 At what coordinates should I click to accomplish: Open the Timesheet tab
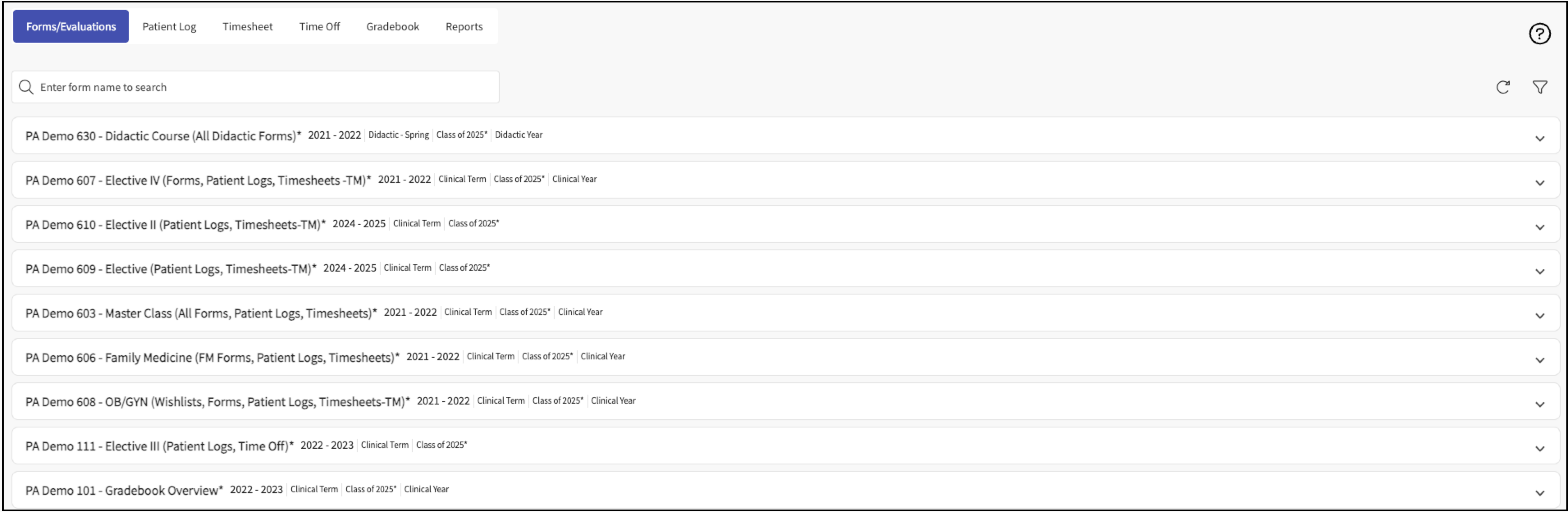tap(247, 27)
